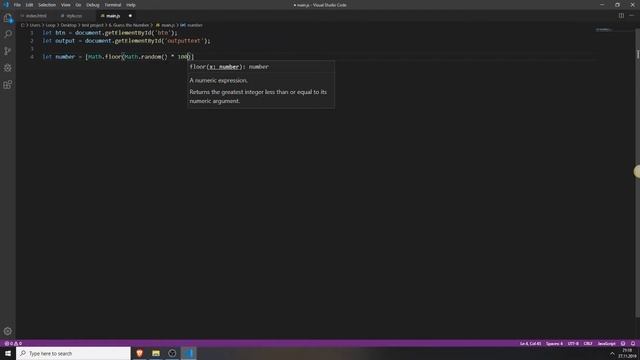Open the Edit menu
Image resolution: width=640 pixels, height=360 pixels.
29,5
